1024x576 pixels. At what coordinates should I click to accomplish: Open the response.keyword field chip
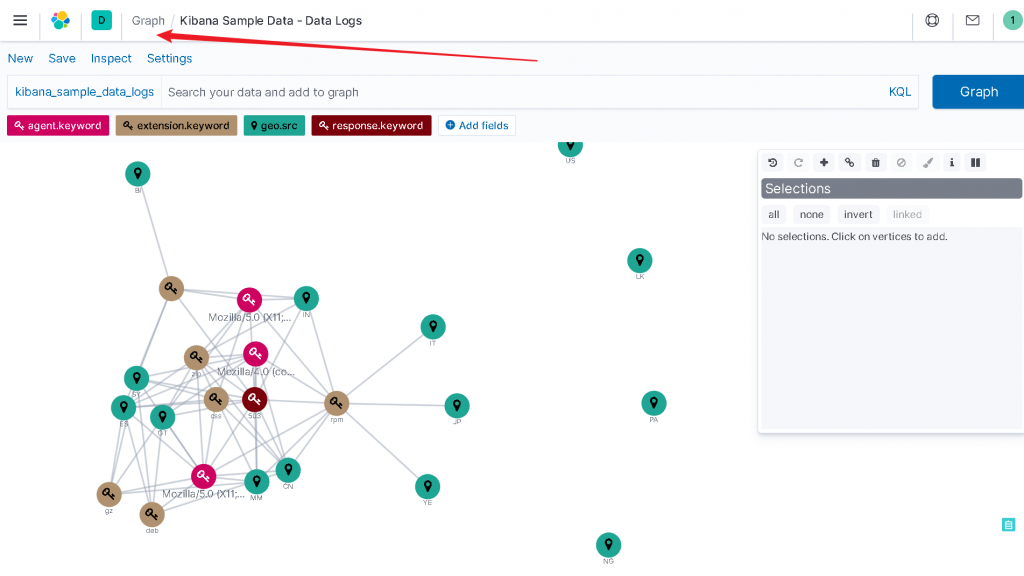[x=372, y=125]
